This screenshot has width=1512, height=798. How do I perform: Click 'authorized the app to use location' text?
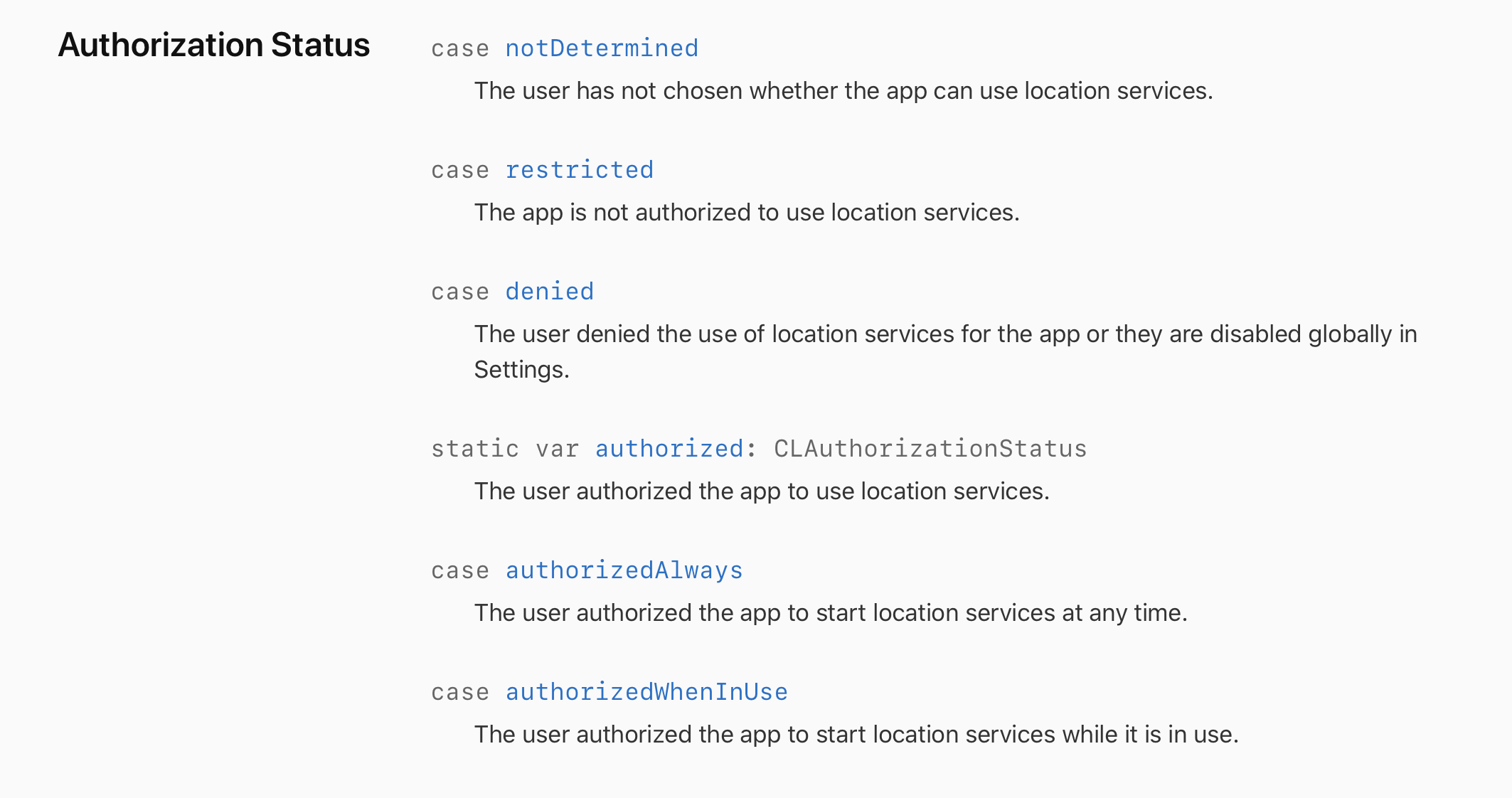point(761,491)
